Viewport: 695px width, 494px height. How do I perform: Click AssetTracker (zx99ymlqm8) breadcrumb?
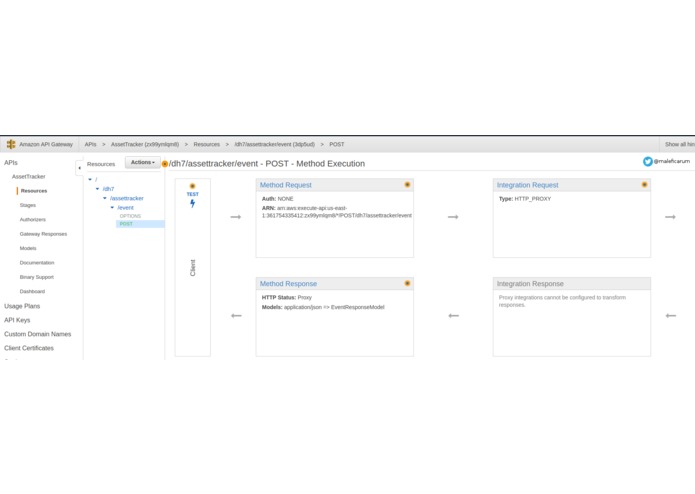tap(145, 144)
